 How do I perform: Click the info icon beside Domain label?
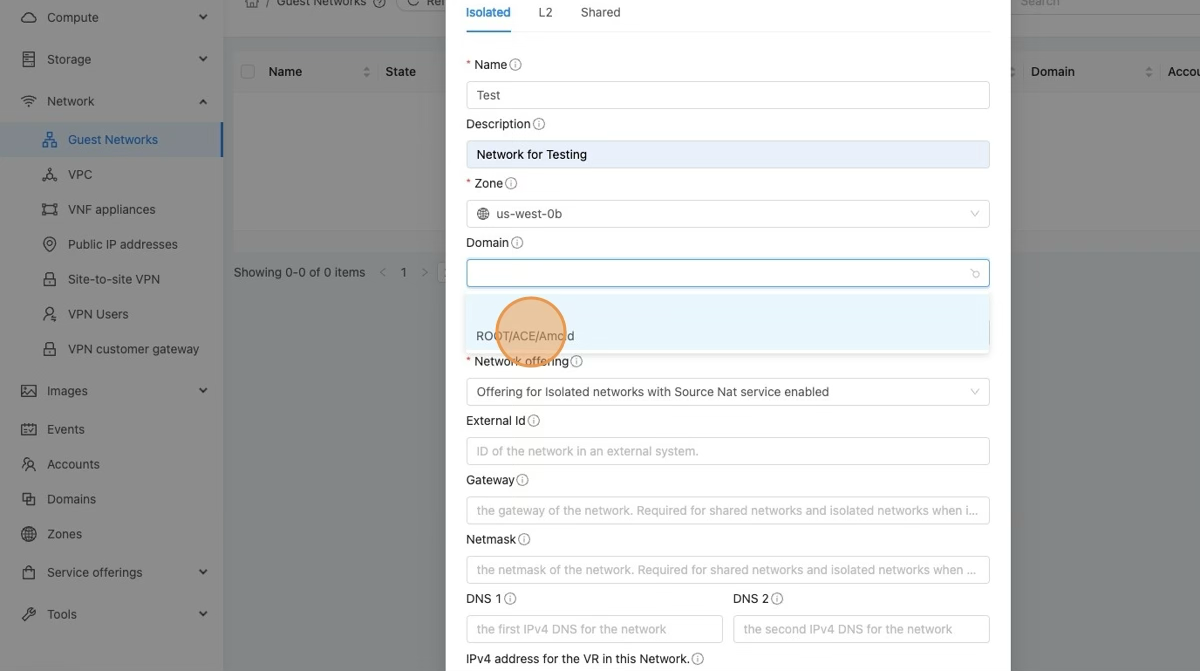[517, 243]
